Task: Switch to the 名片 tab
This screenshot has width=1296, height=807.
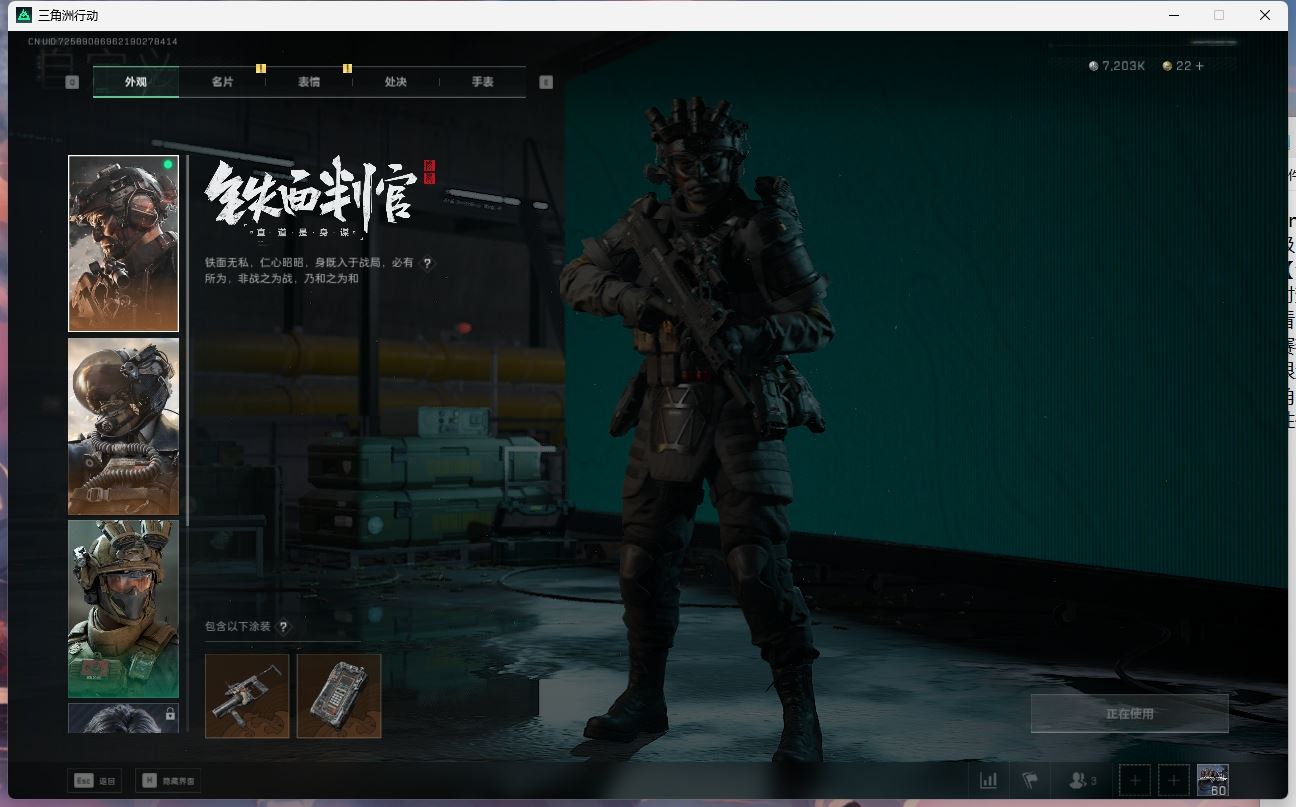Action: coord(222,82)
